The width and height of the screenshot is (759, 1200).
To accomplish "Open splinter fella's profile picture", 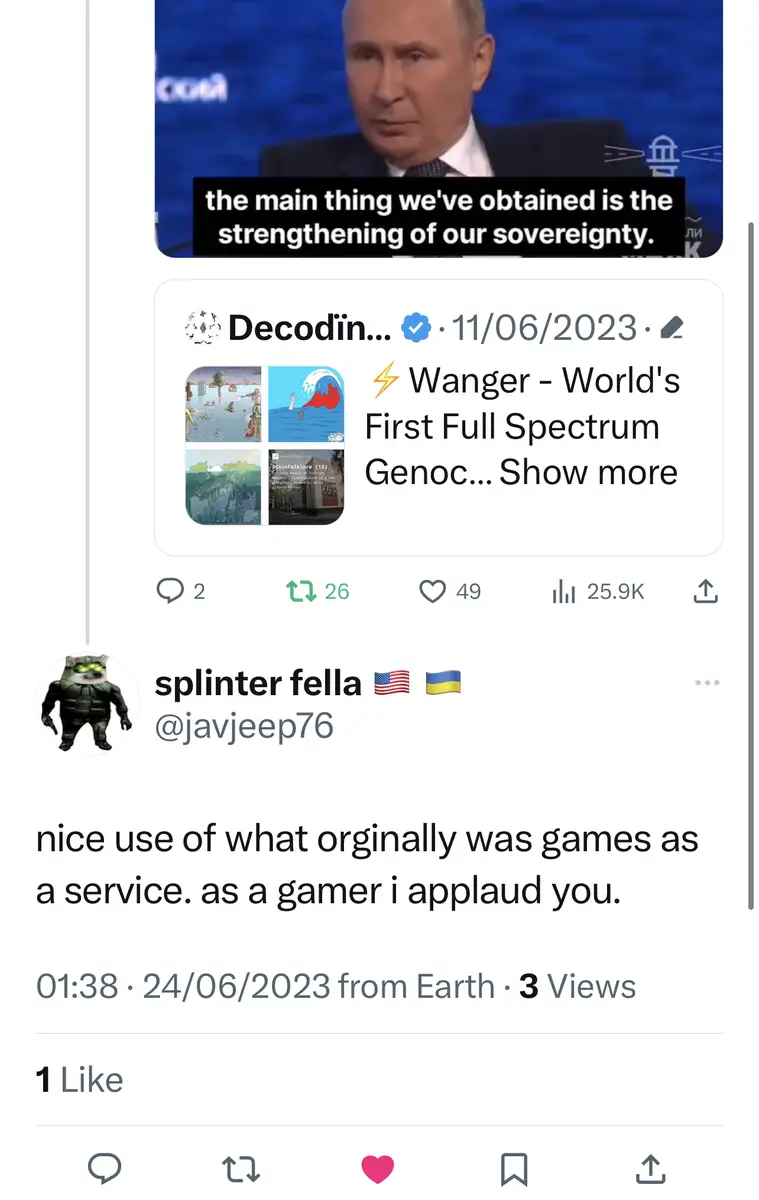I will pyautogui.click(x=86, y=704).
